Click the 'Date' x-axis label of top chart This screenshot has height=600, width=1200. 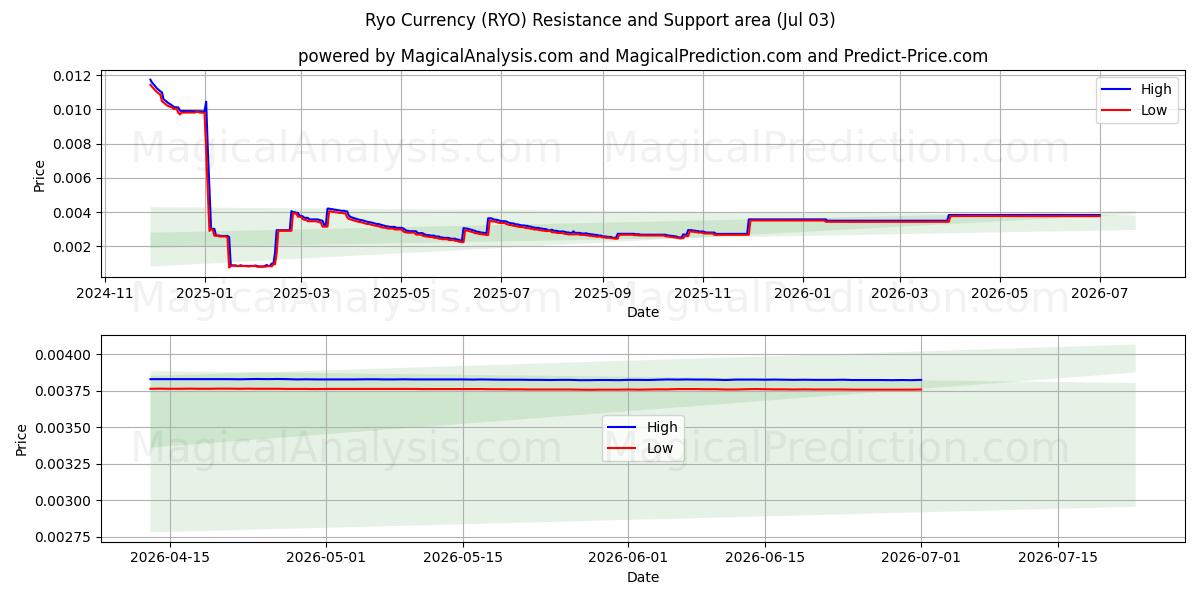643,312
